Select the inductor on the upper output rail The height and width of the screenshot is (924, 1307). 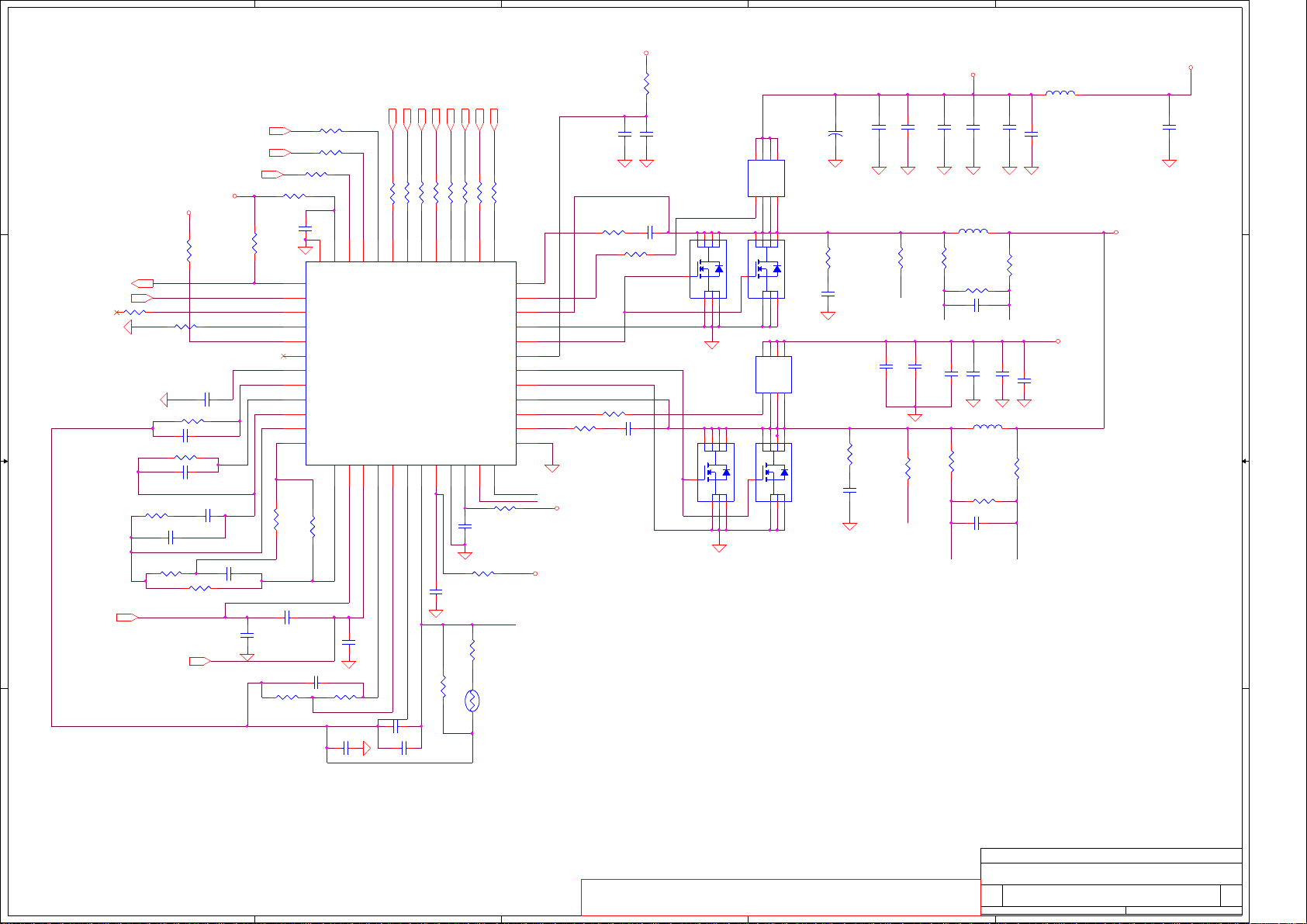[973, 230]
